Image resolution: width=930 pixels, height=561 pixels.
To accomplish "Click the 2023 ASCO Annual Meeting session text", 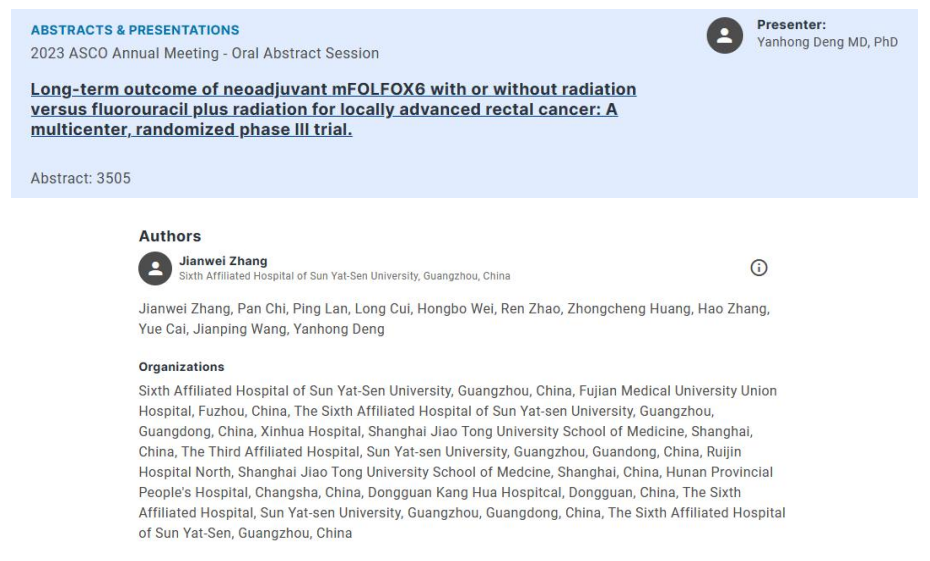I will pos(205,53).
